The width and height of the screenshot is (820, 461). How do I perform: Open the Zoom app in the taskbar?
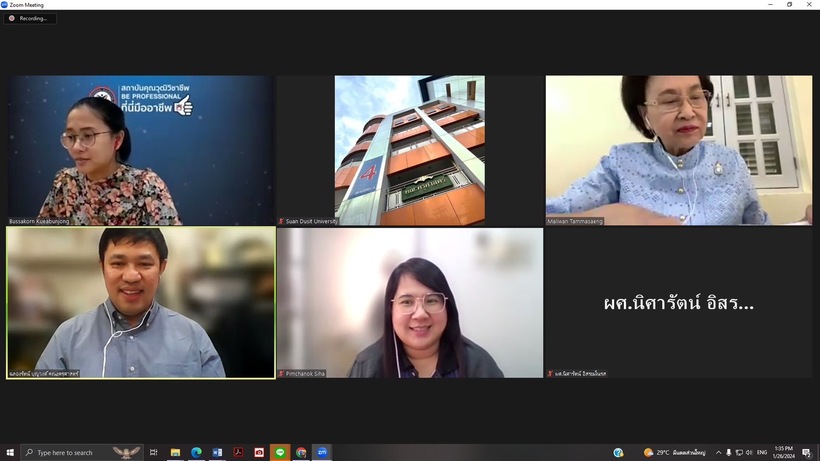pyautogui.click(x=322, y=453)
